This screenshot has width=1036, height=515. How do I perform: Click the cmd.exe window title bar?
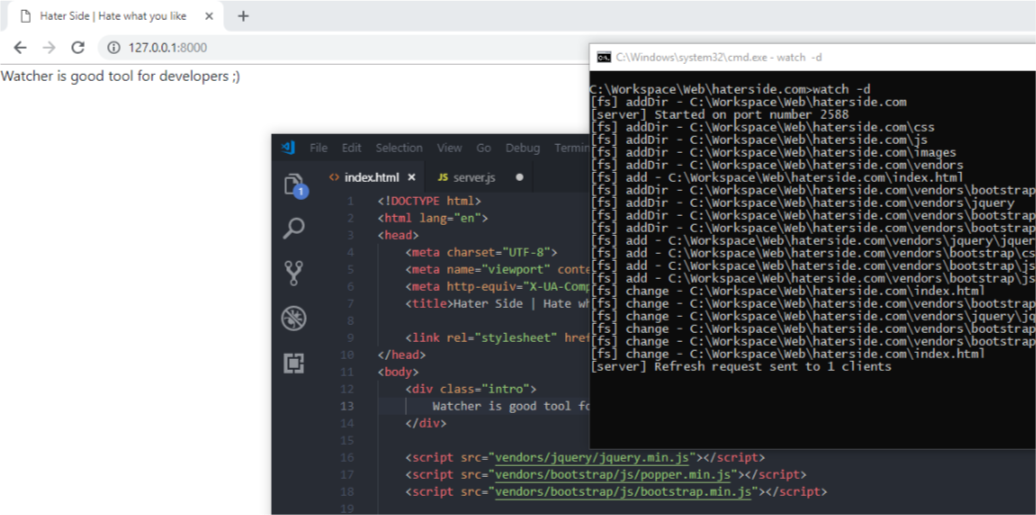(813, 58)
